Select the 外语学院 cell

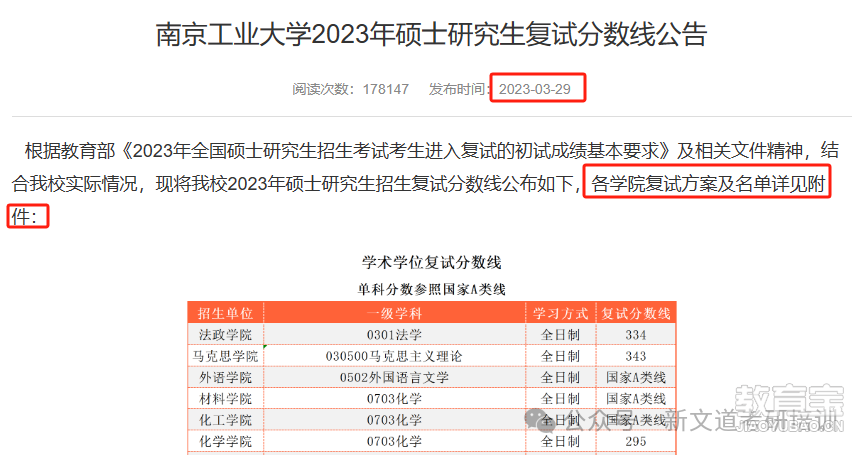coord(225,377)
